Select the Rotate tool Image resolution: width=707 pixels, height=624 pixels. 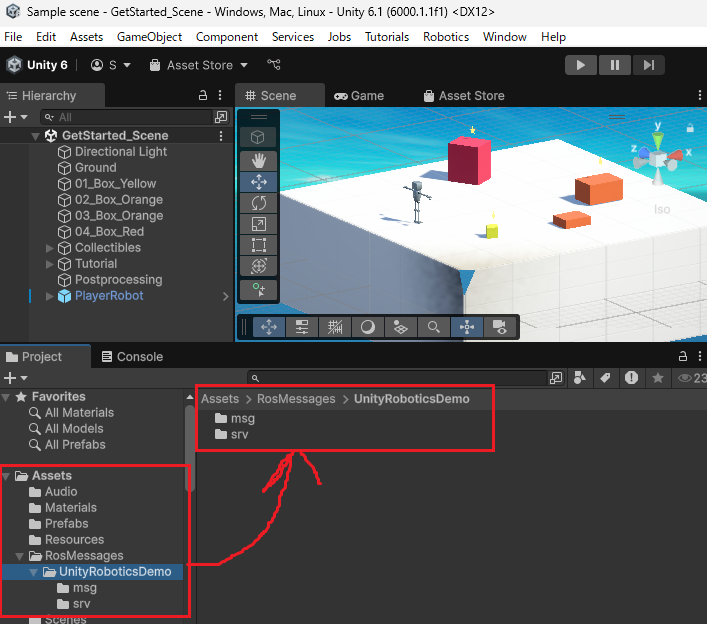(258, 203)
